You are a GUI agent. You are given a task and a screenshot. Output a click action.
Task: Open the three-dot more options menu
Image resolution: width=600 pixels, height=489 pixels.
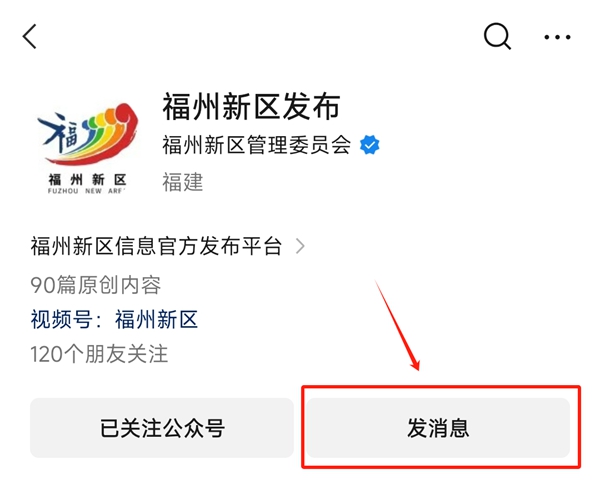tap(557, 37)
